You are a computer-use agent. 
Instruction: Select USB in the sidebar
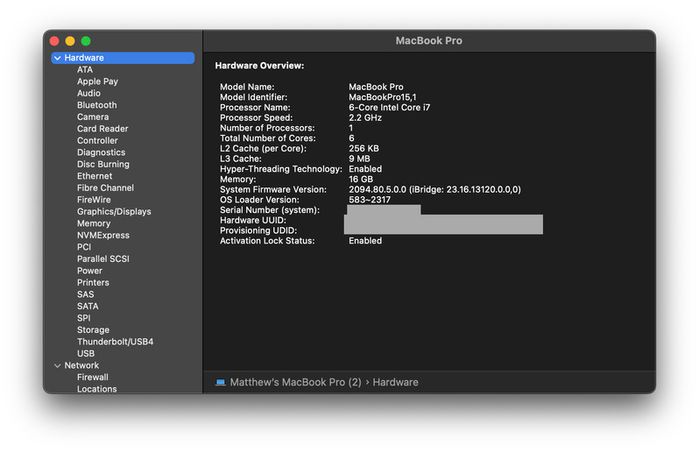86,354
